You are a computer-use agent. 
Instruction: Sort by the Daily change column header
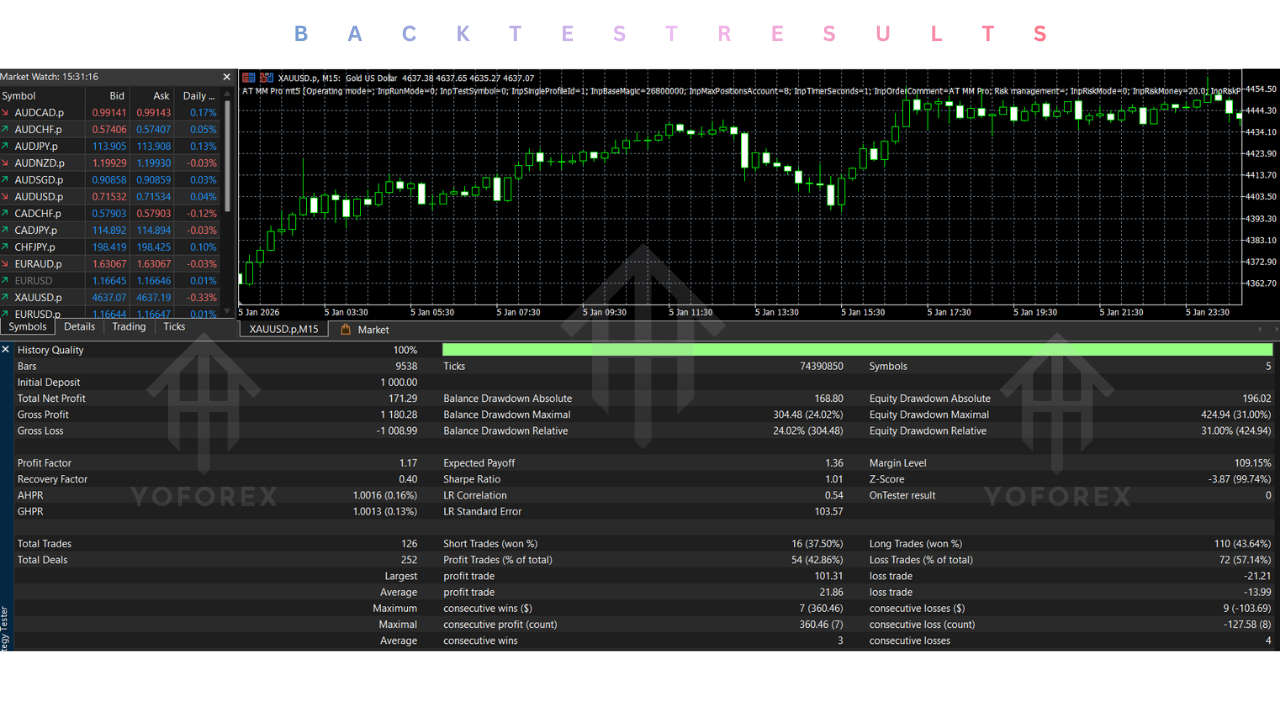pyautogui.click(x=200, y=96)
